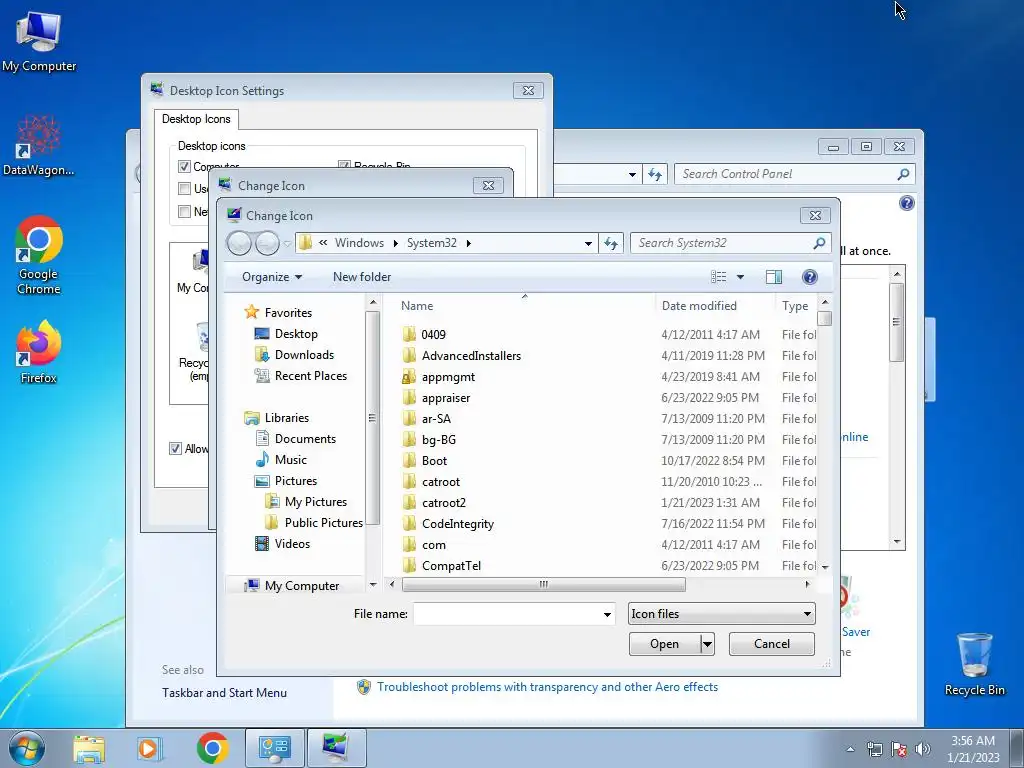Viewport: 1024px width, 768px height.
Task: Click the file list horizontal scrollbar thumb
Action: (x=543, y=584)
